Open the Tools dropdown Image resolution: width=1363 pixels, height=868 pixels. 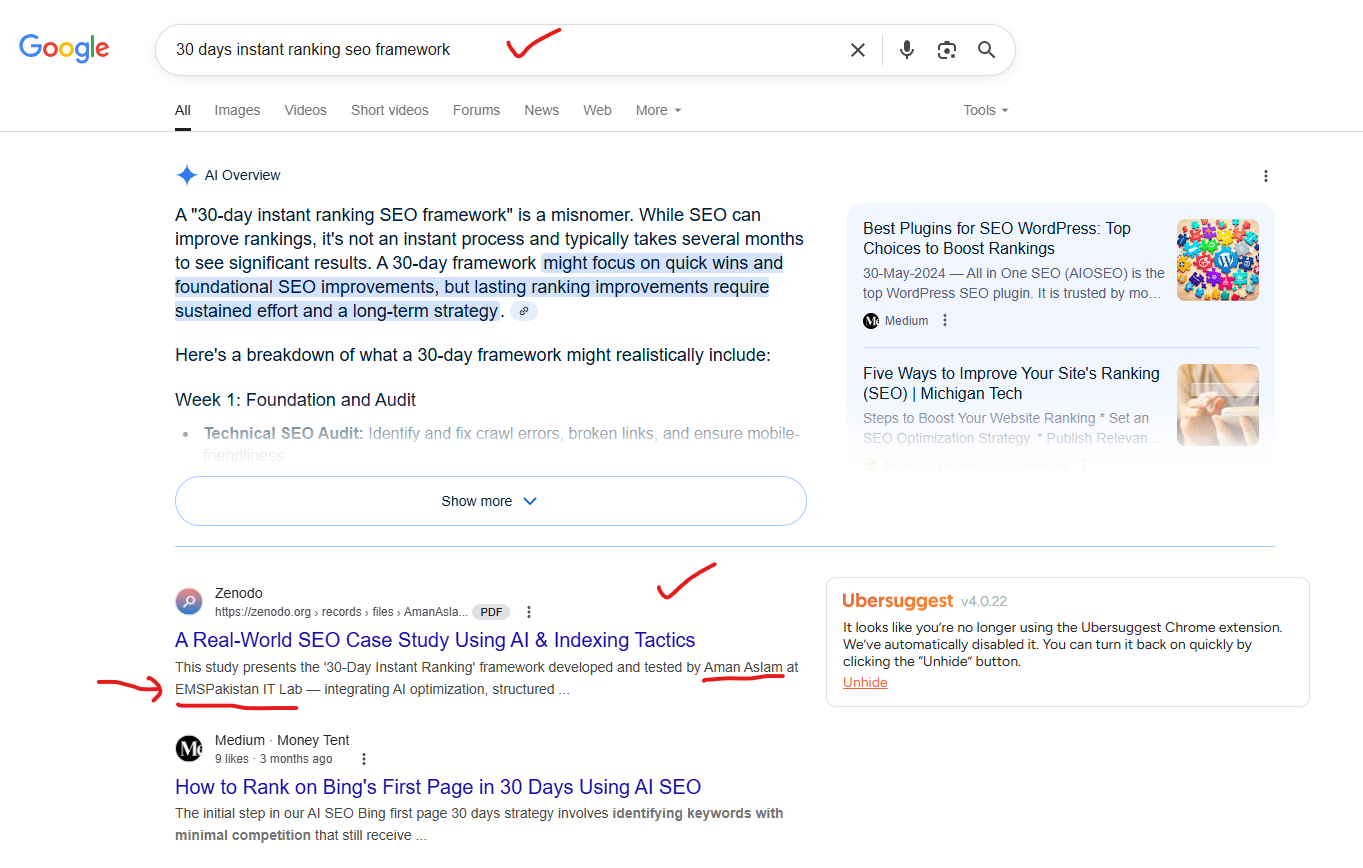(985, 110)
